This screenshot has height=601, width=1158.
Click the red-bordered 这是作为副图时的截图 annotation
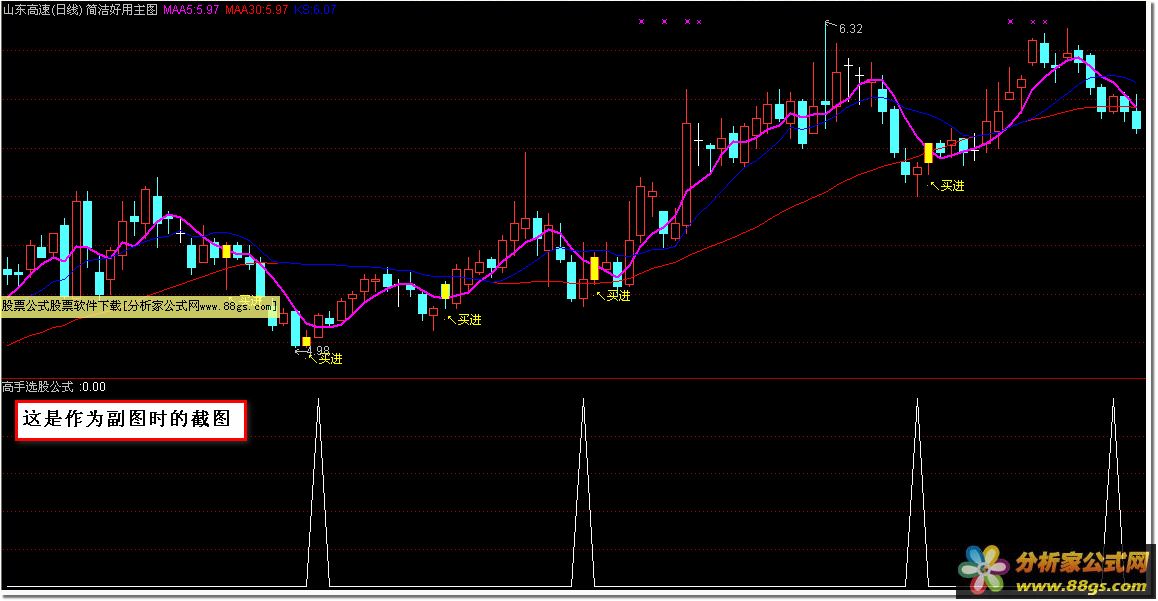click(x=131, y=420)
